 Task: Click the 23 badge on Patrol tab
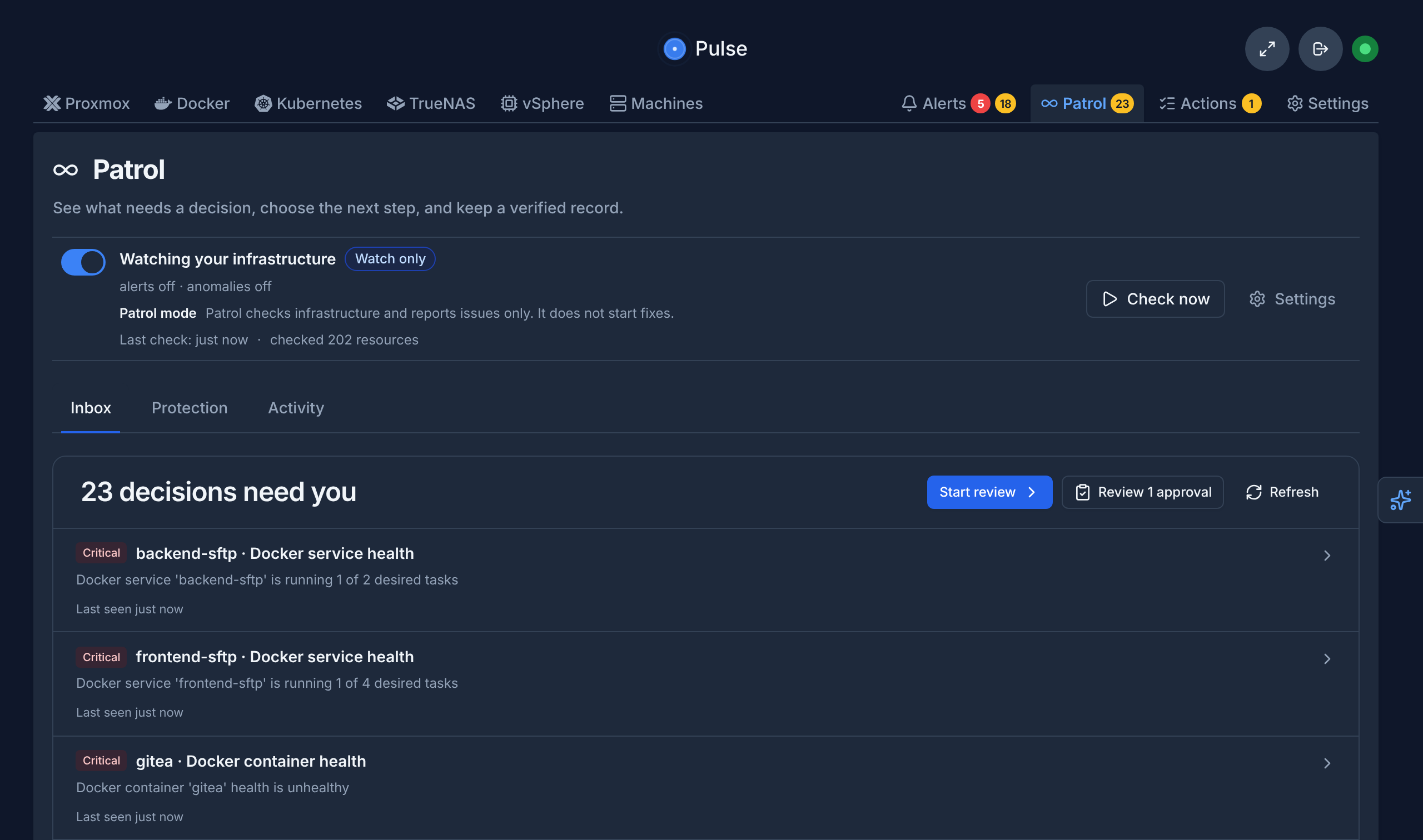[1122, 103]
